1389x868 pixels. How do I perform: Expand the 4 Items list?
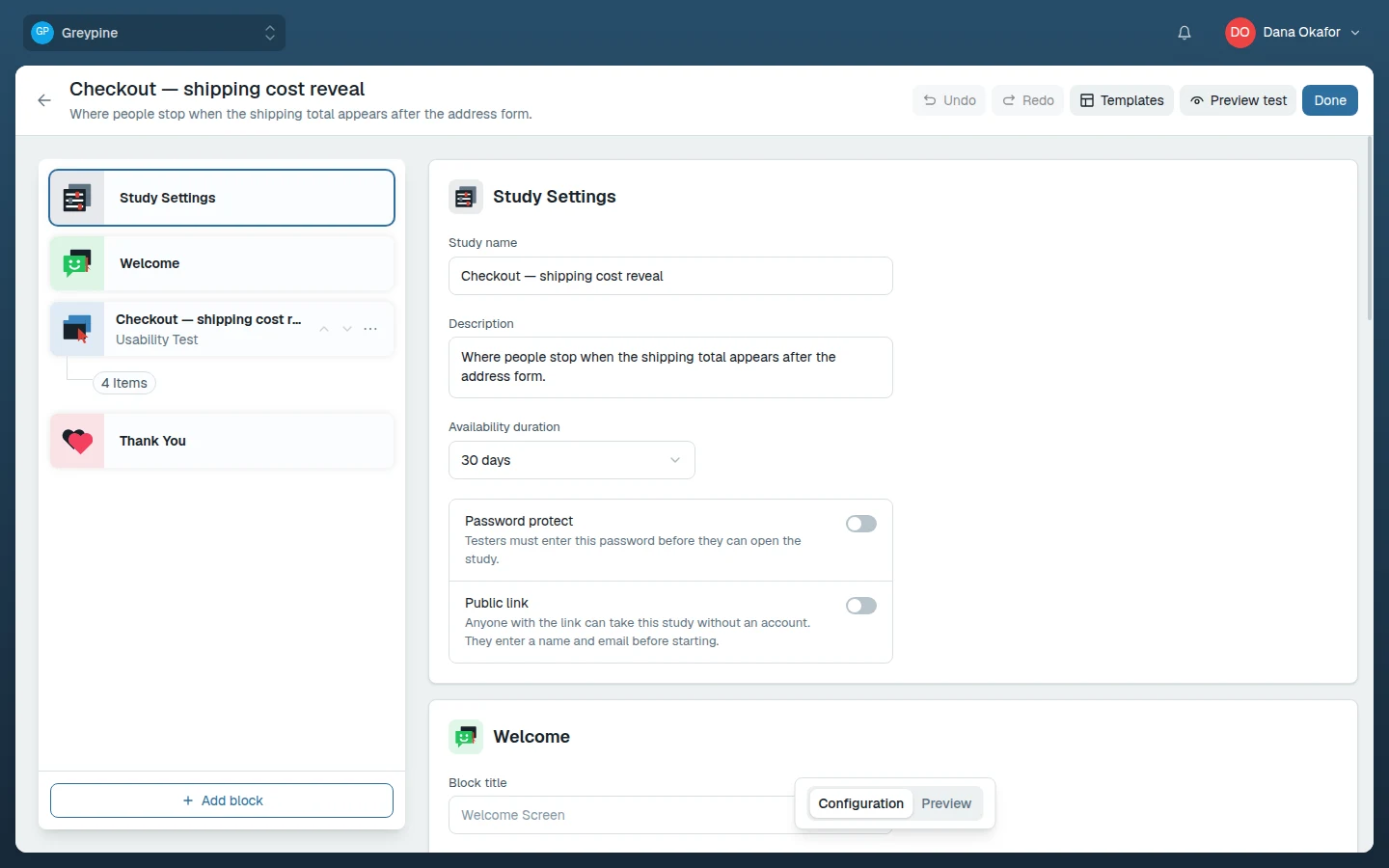tap(124, 383)
